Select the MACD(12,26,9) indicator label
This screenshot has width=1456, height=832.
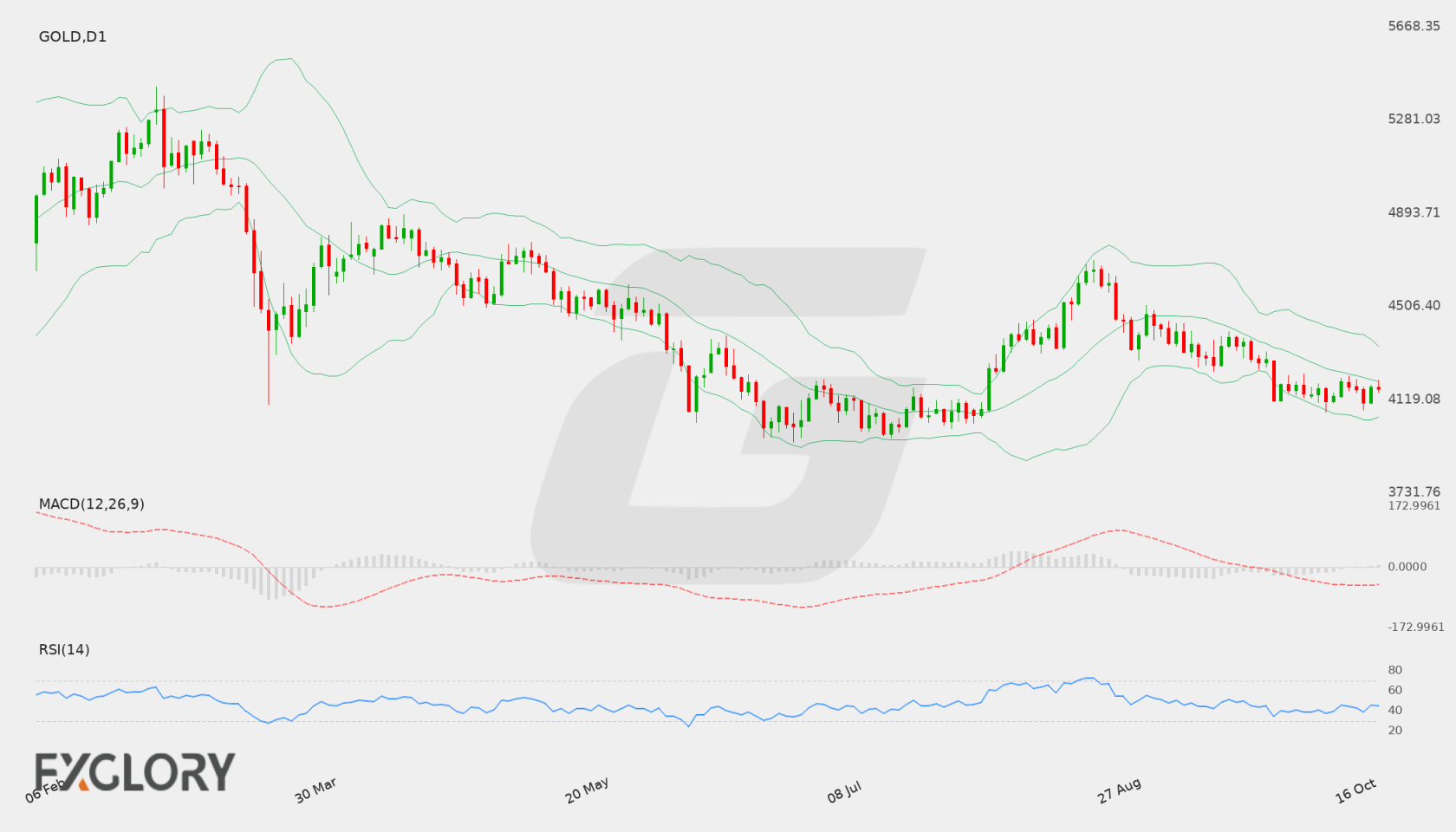click(92, 504)
